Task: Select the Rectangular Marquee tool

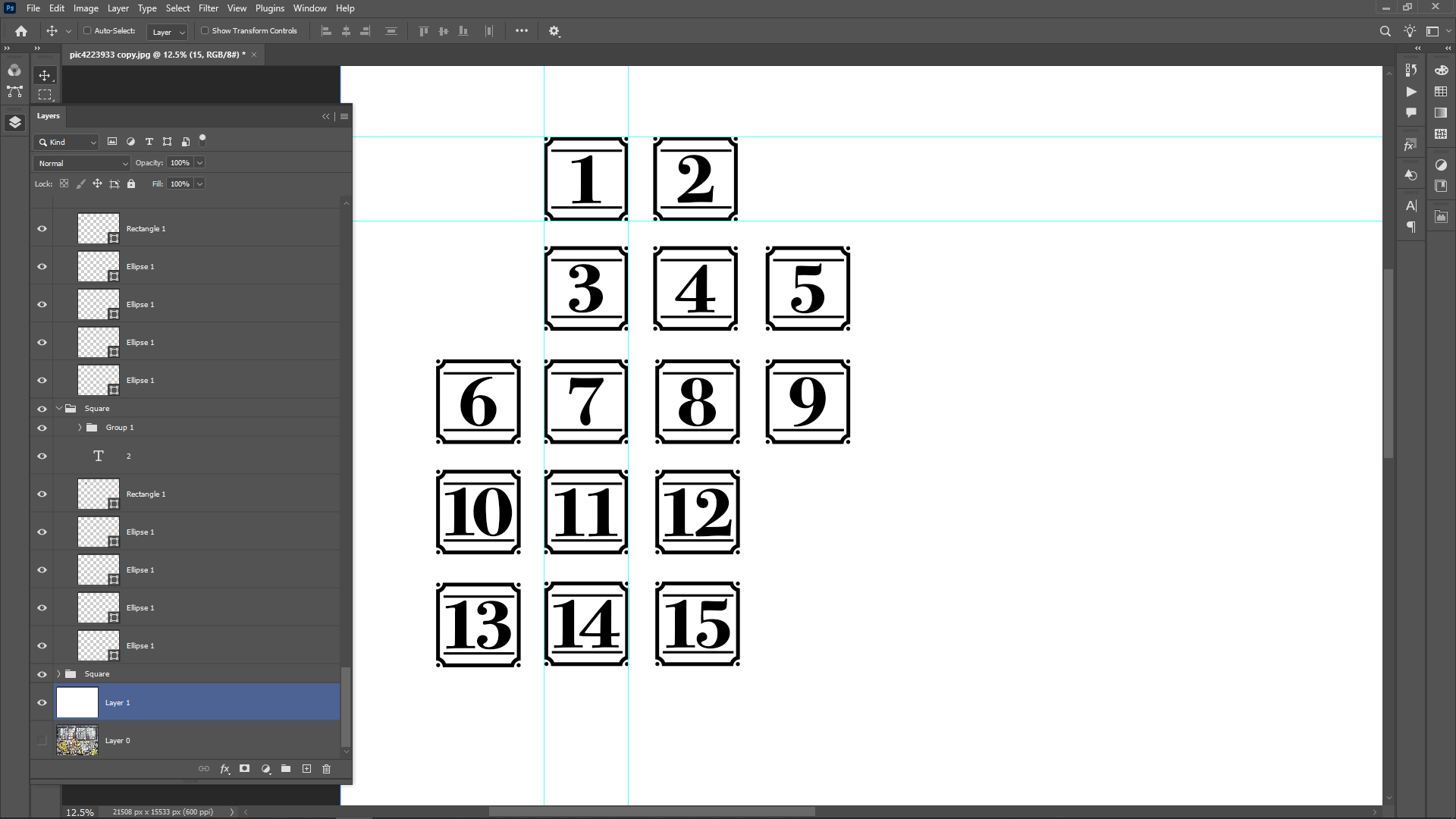Action: [45, 95]
